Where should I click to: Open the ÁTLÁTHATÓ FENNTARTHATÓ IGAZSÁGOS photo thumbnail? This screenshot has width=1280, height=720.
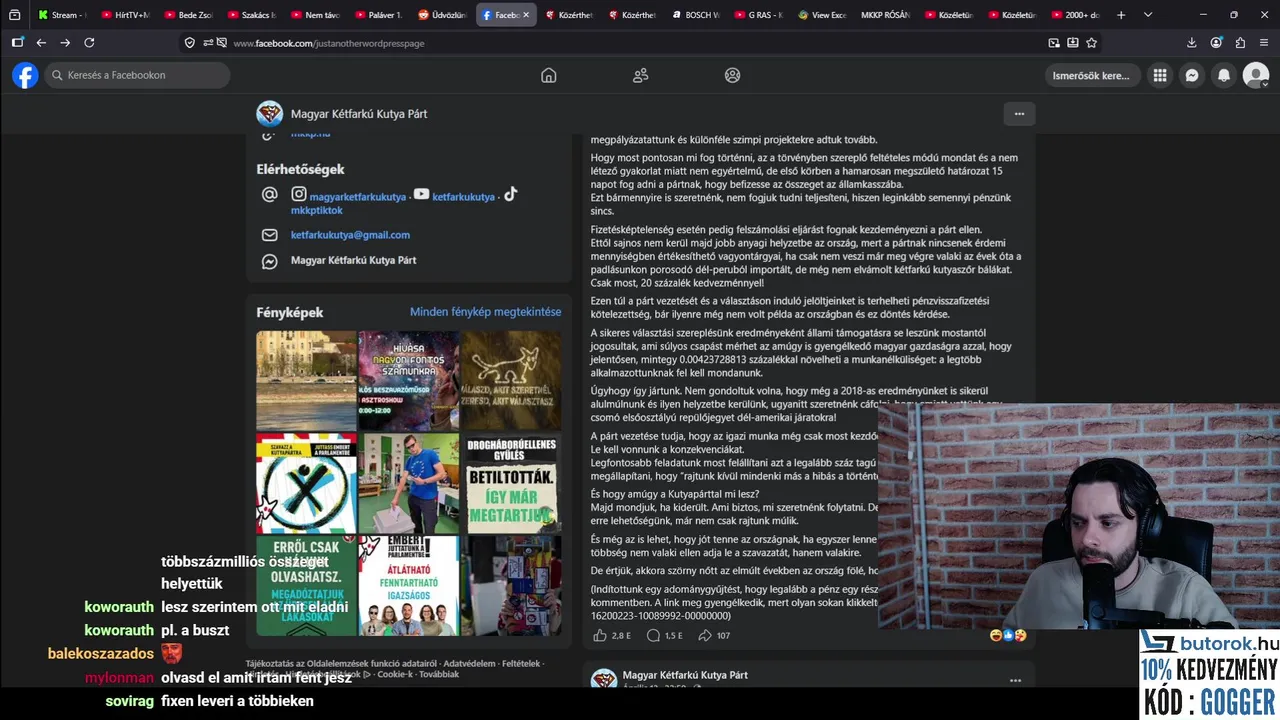point(408,586)
